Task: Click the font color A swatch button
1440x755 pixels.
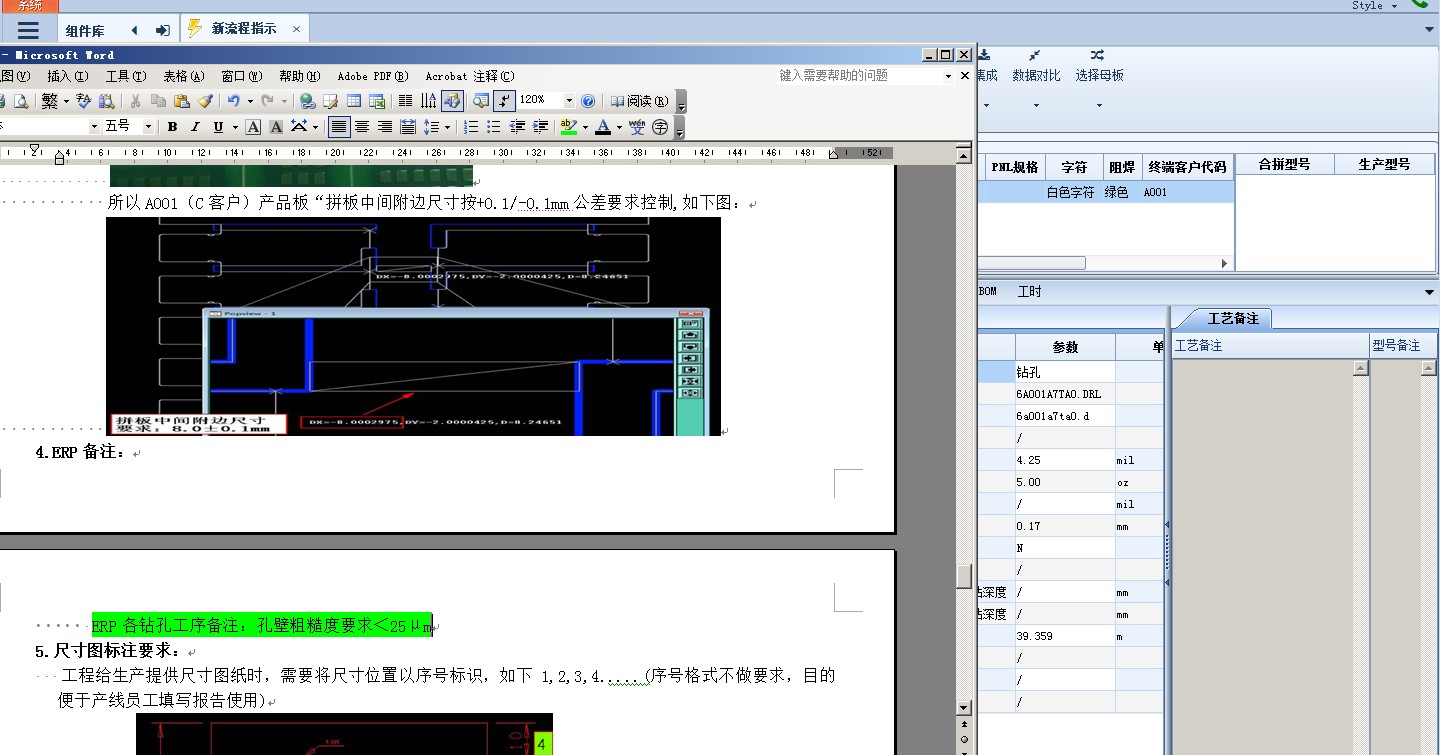Action: pos(603,127)
